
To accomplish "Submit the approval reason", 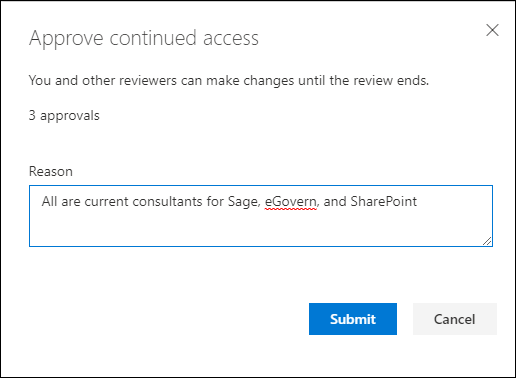I will [353, 319].
